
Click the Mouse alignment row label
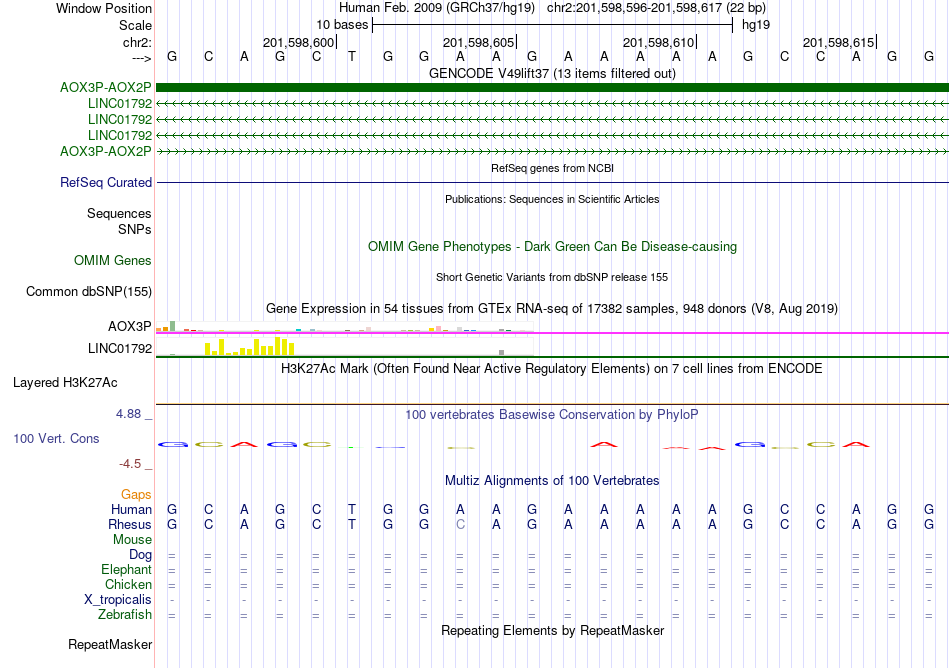132,540
